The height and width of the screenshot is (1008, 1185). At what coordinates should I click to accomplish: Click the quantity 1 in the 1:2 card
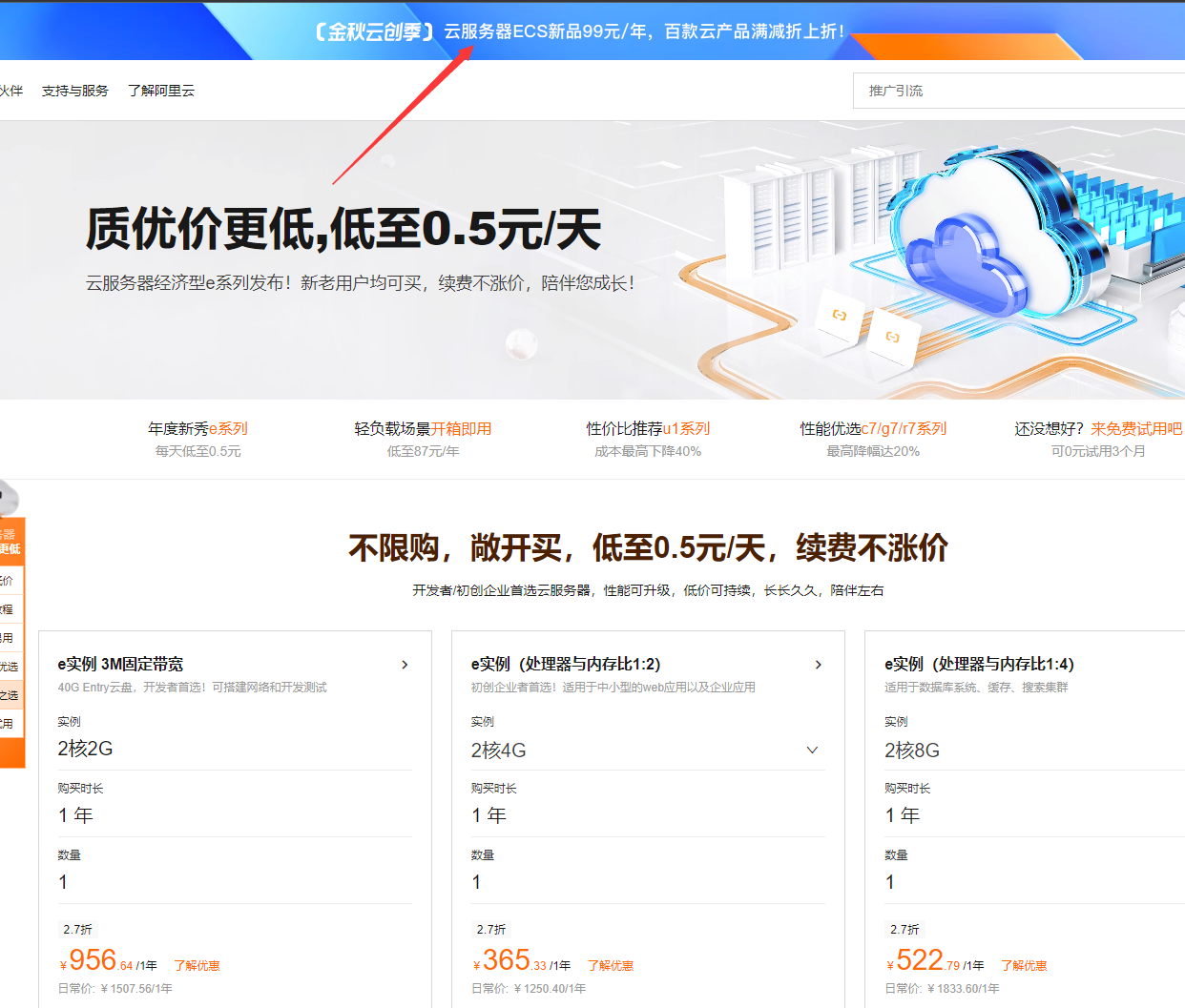(648, 882)
